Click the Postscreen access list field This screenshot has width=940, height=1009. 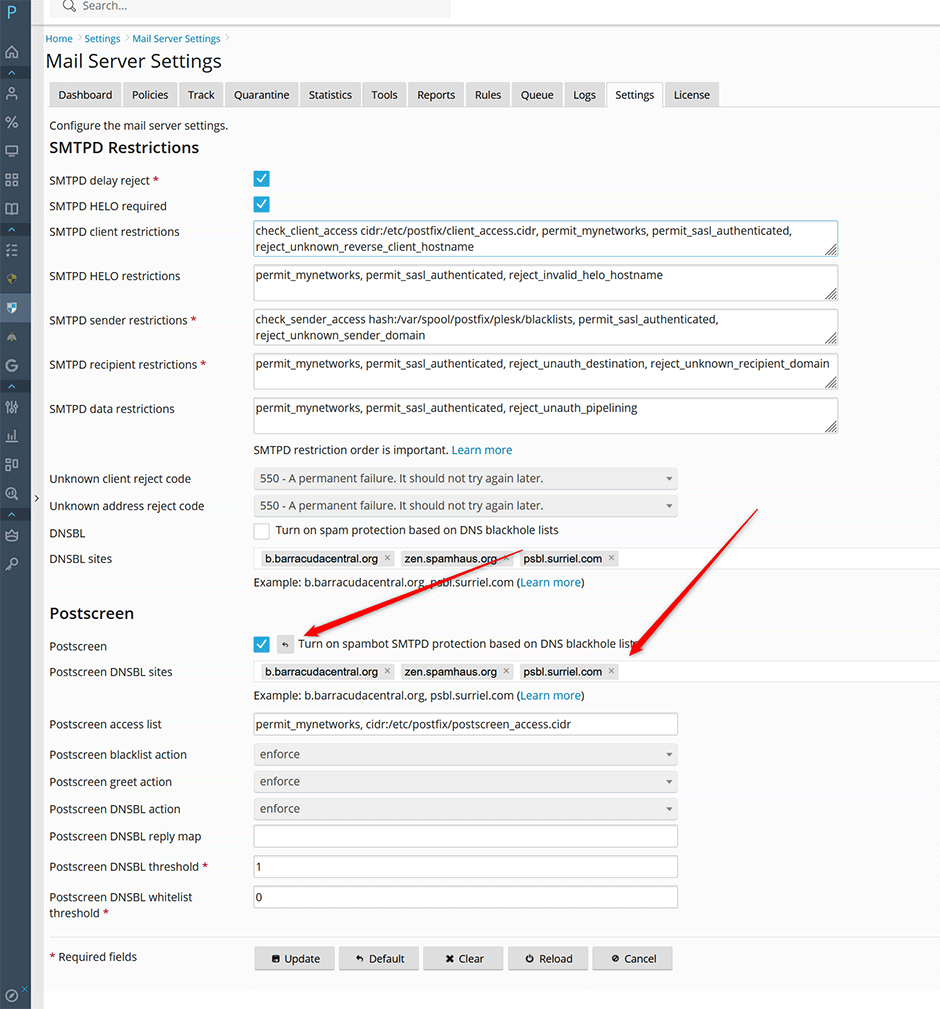[465, 724]
